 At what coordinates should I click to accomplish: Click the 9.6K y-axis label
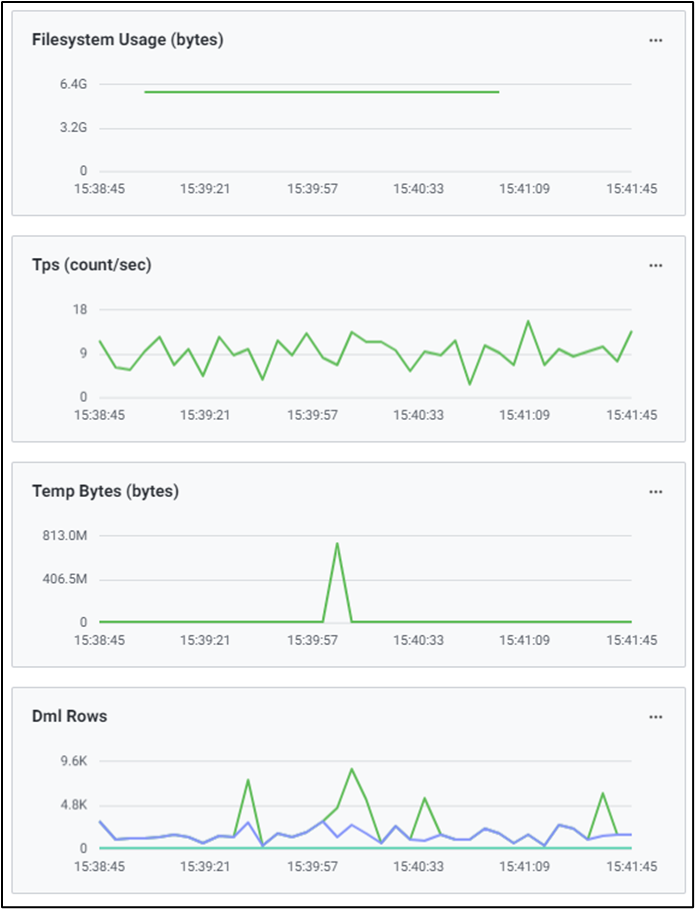coord(73,761)
